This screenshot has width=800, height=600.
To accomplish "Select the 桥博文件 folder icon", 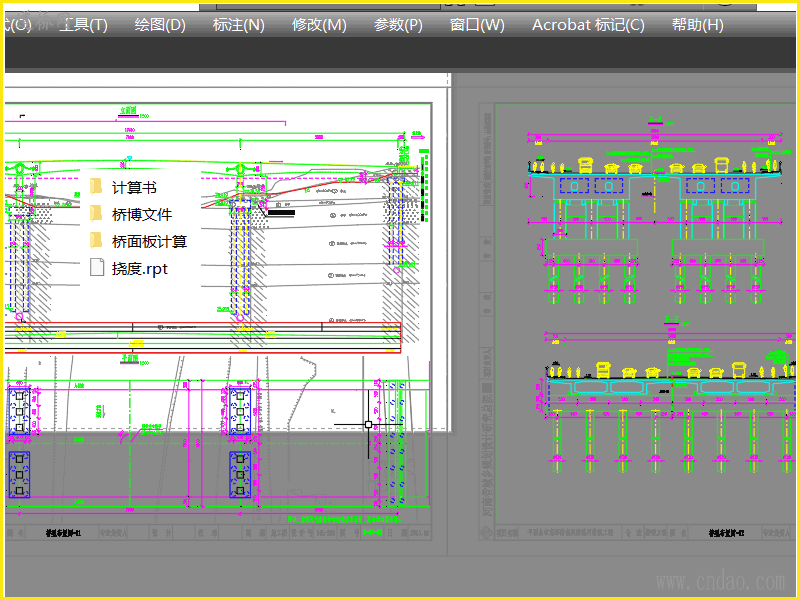I will click(x=96, y=214).
